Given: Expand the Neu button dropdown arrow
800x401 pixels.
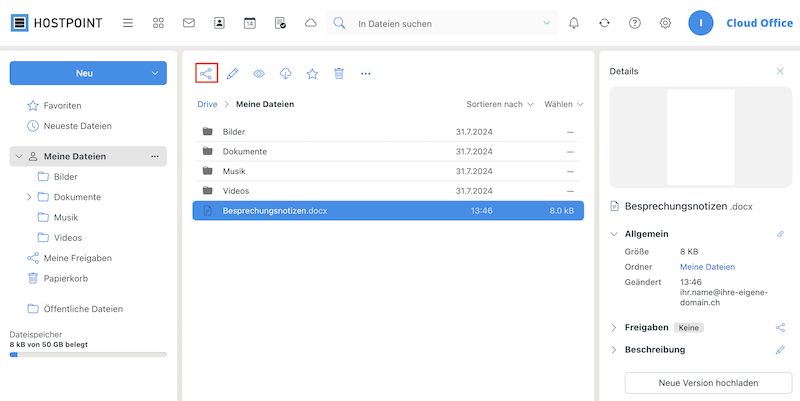Looking at the screenshot, I should pyautogui.click(x=155, y=73).
